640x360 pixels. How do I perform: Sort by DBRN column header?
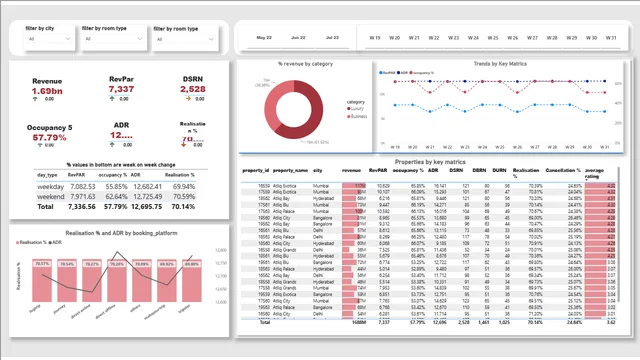[478, 170]
